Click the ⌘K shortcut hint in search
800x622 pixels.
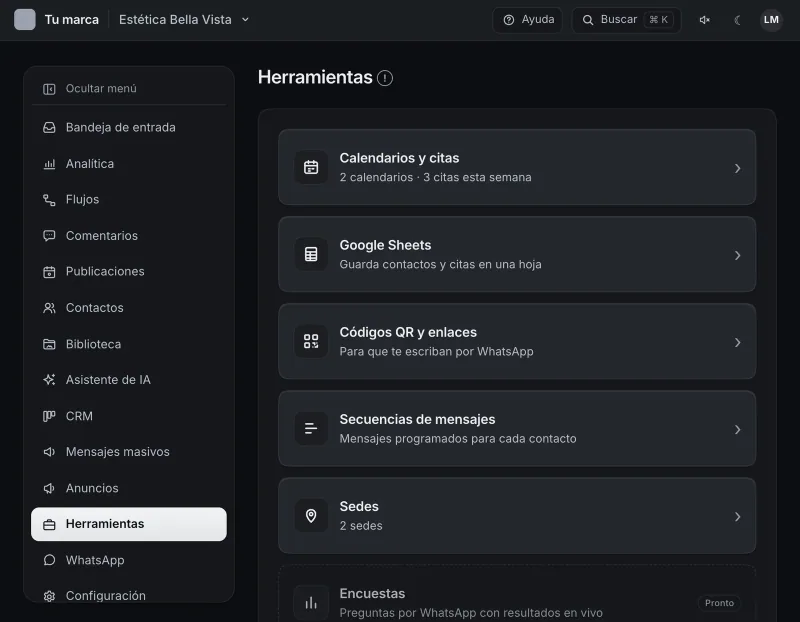point(658,20)
